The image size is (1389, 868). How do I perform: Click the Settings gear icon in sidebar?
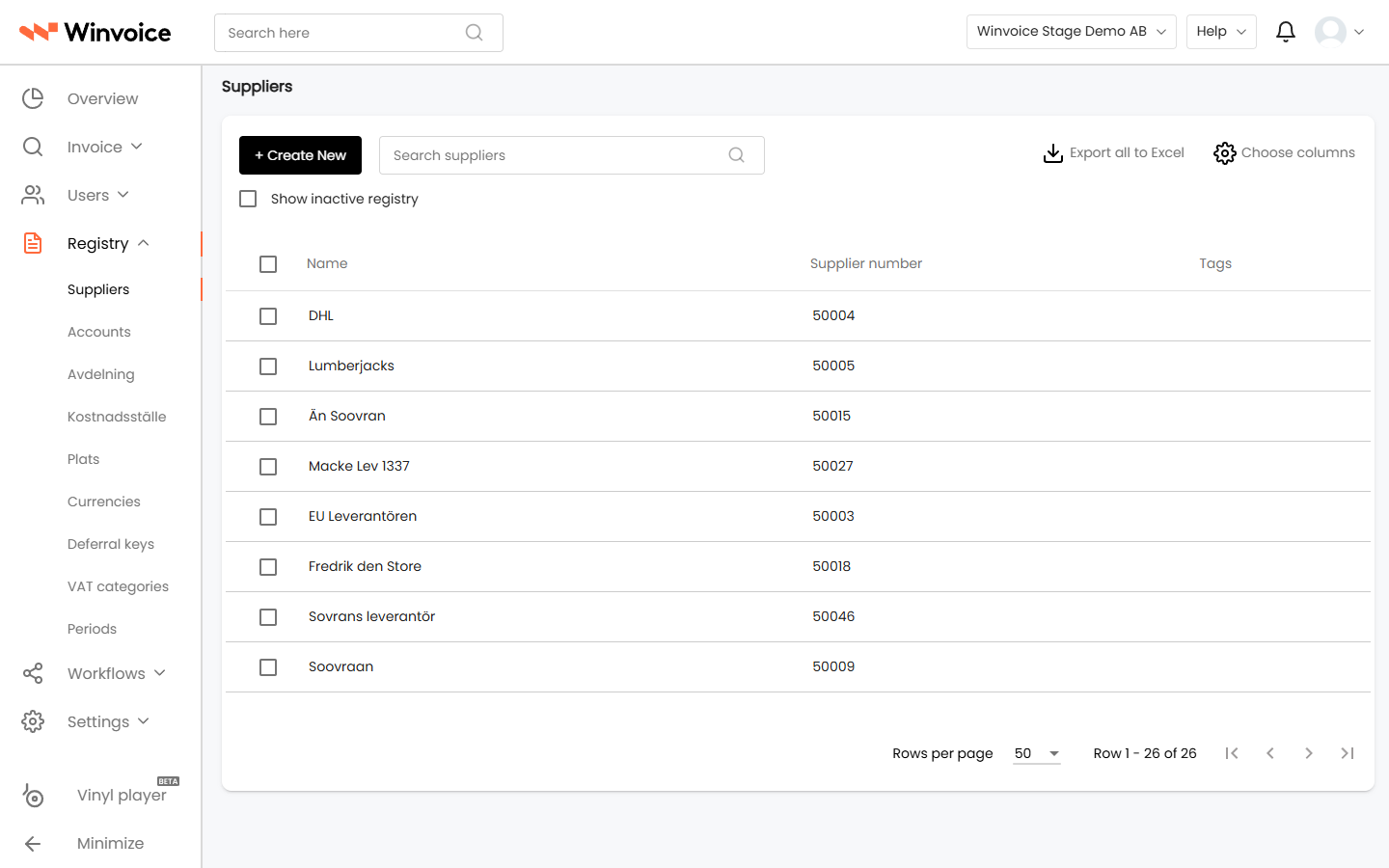[33, 721]
